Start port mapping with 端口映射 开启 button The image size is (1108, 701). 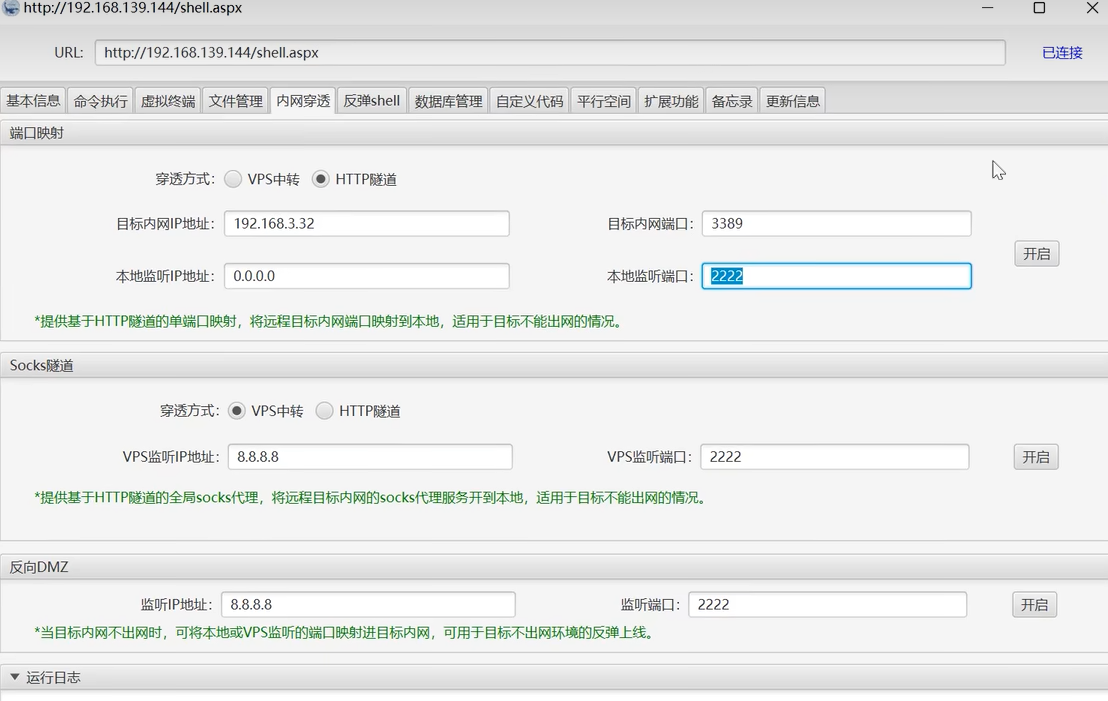1037,254
